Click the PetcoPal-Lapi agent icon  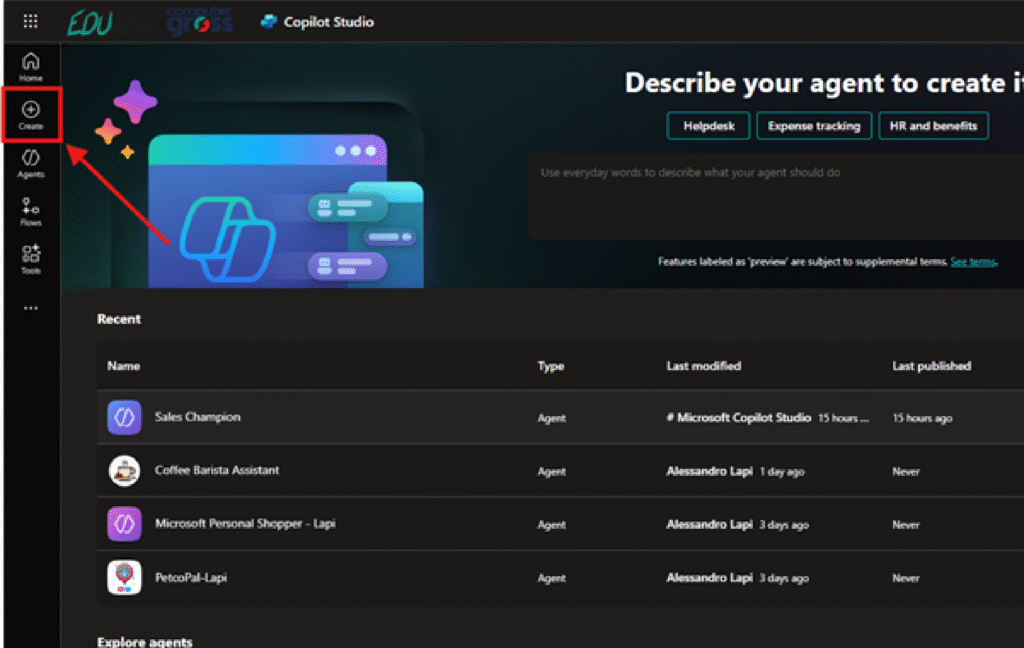[124, 578]
